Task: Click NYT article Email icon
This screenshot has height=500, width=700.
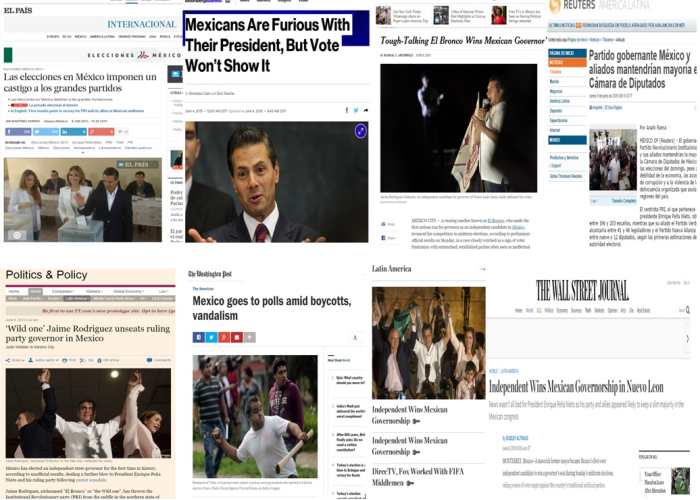Action: point(383,224)
